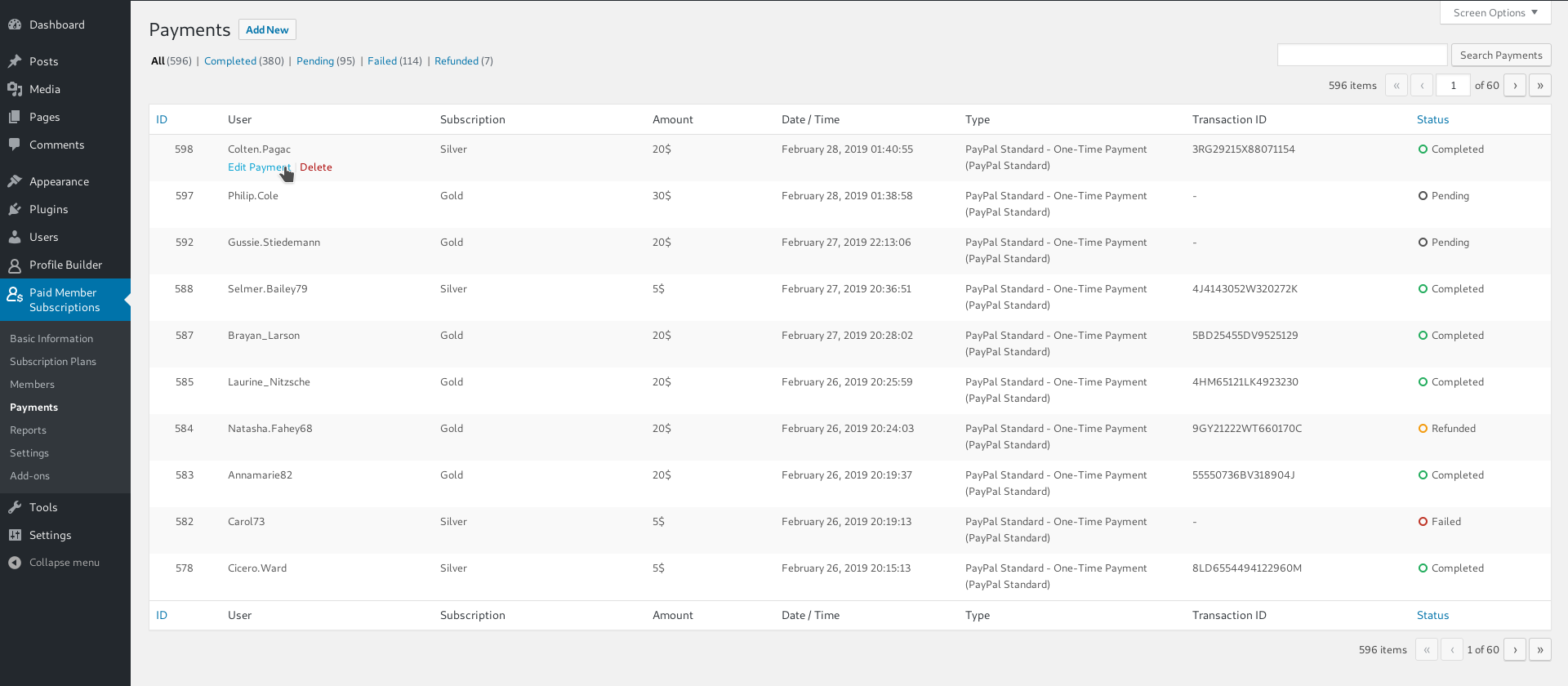The width and height of the screenshot is (1568, 686).
Task: Click the Add New payment button
Action: 267,30
